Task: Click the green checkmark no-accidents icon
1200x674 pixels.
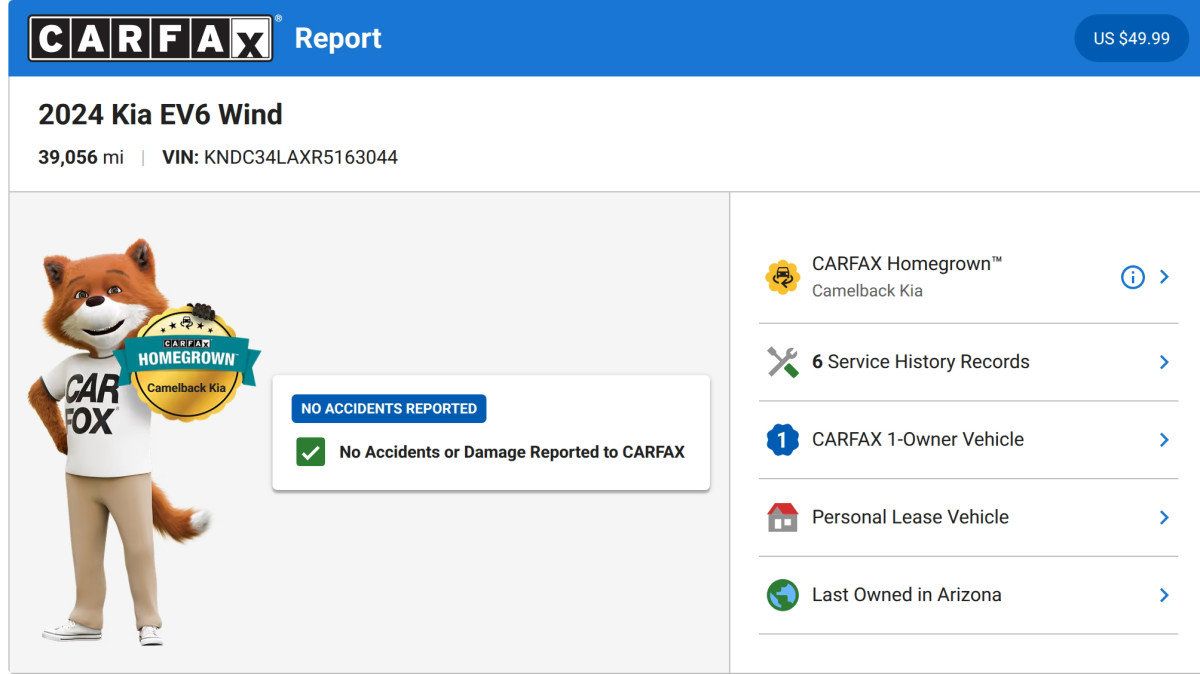Action: [x=311, y=452]
